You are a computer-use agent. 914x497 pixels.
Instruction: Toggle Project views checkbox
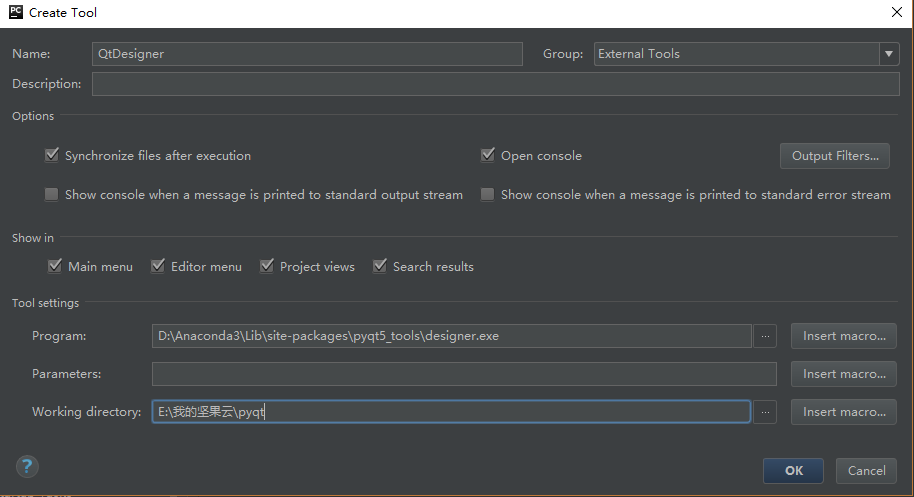click(267, 267)
